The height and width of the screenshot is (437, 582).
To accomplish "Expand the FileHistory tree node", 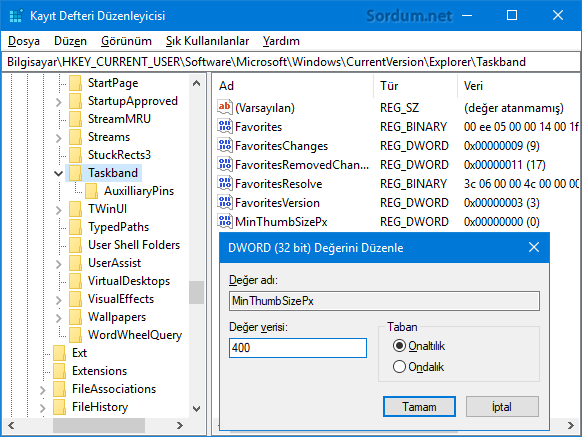I will tap(43, 408).
